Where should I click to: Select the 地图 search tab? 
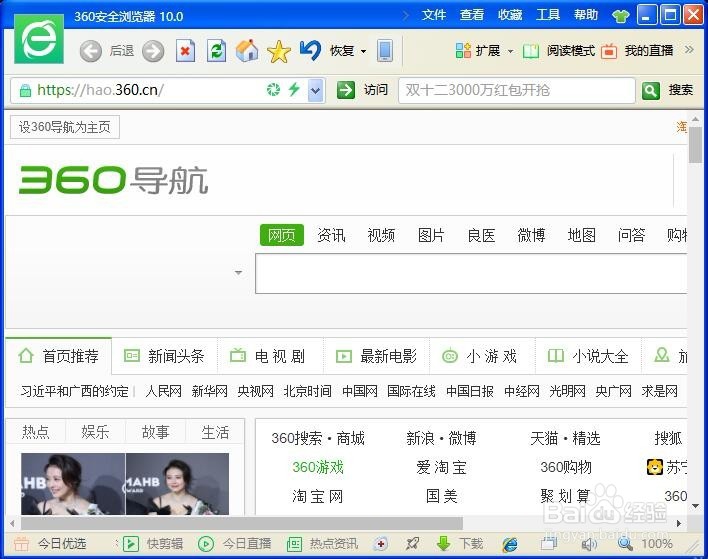click(x=581, y=235)
